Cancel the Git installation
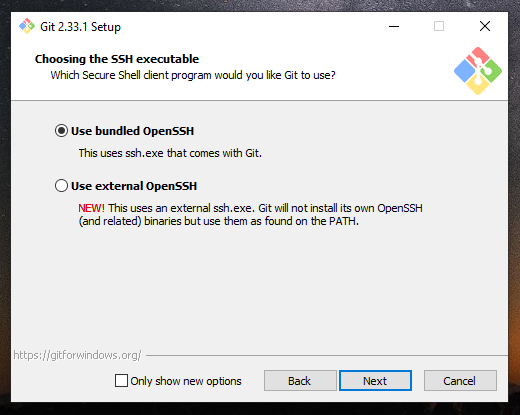Viewport: 520px width, 415px height. tap(460, 380)
